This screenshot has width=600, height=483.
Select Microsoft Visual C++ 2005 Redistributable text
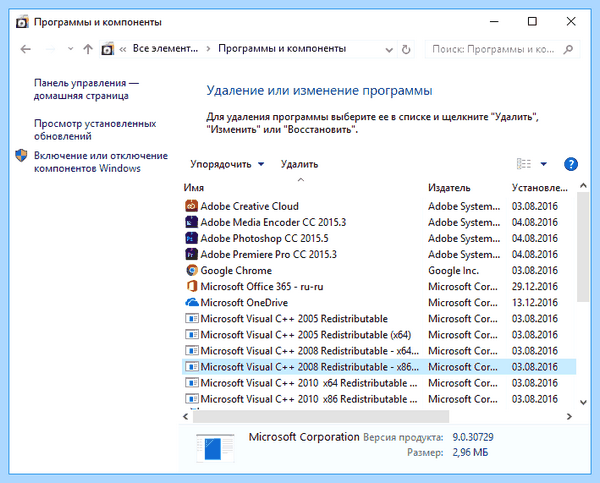[x=294, y=319]
